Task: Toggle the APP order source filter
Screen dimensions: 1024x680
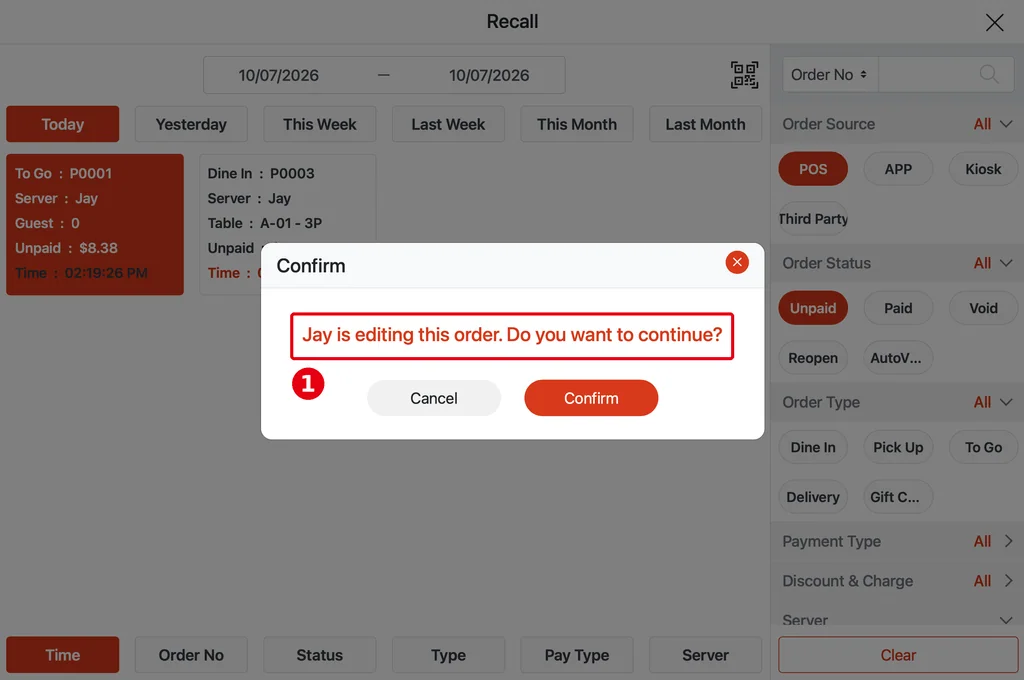Action: [x=898, y=169]
